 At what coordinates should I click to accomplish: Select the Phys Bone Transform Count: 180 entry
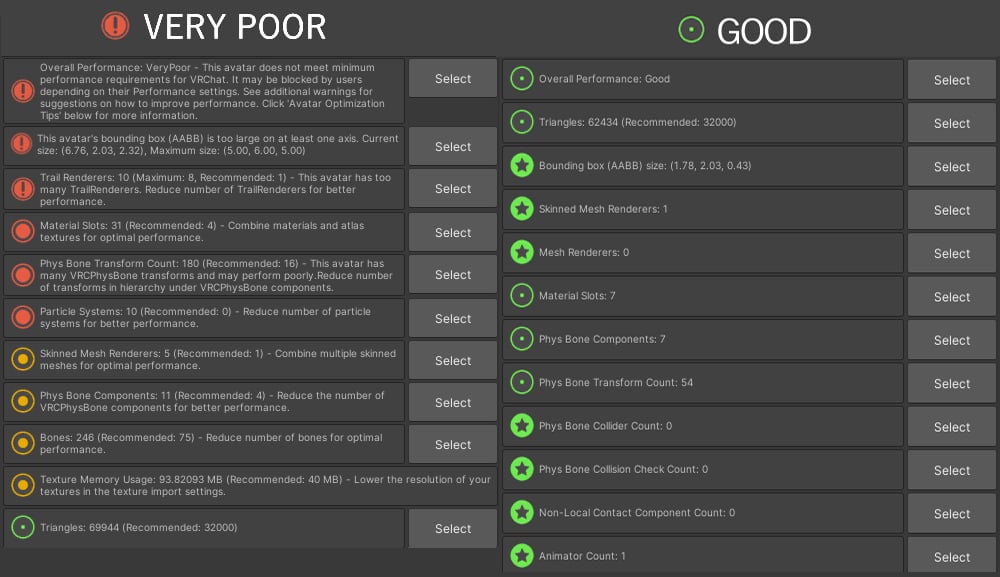(x=453, y=274)
